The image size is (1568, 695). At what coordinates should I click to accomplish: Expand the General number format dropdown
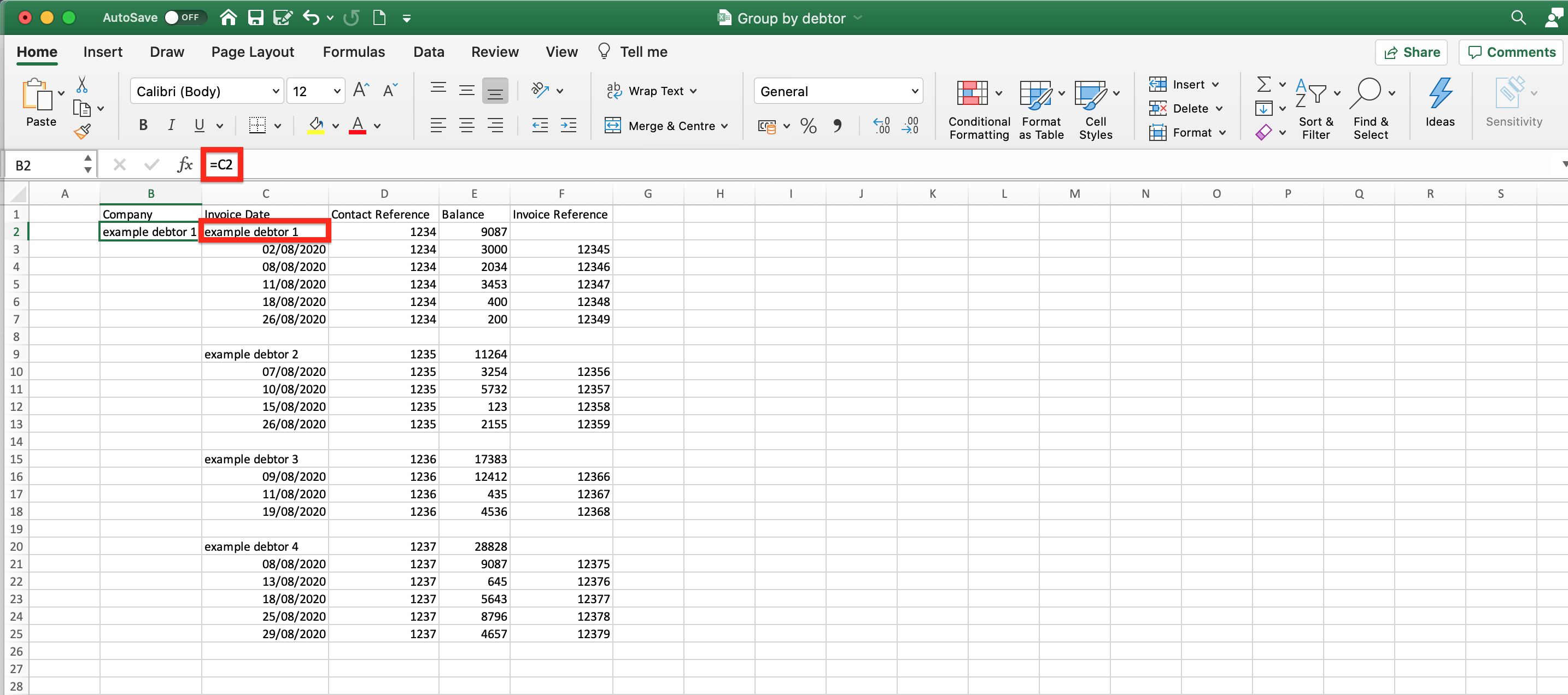coord(838,91)
